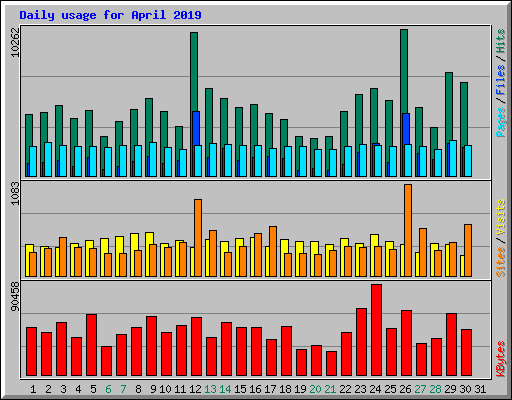Click the red KBytes bar for day 5
Viewport: 512px width, 400px height.
[x=92, y=345]
